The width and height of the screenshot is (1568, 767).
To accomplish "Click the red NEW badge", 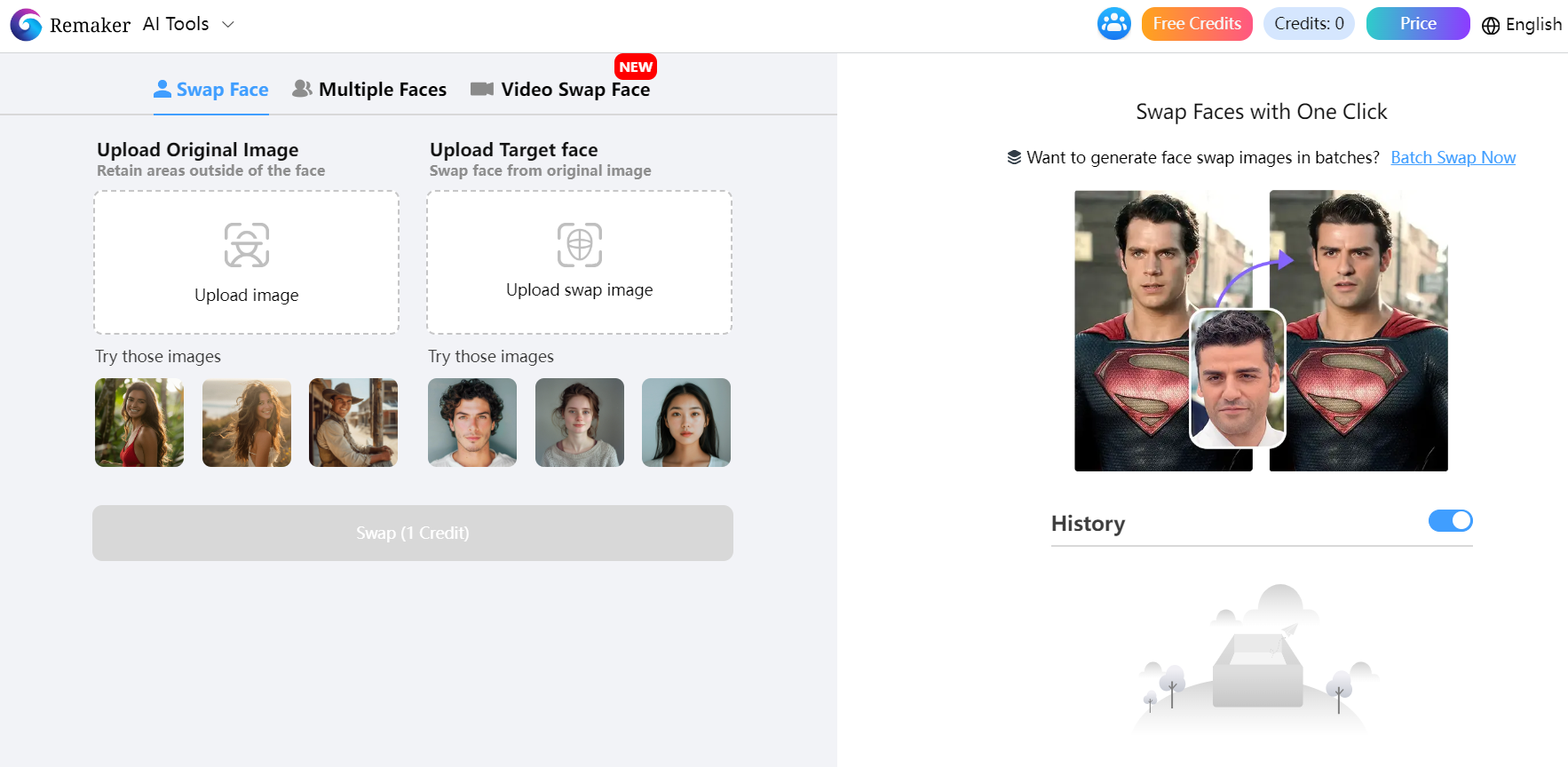I will [x=636, y=67].
